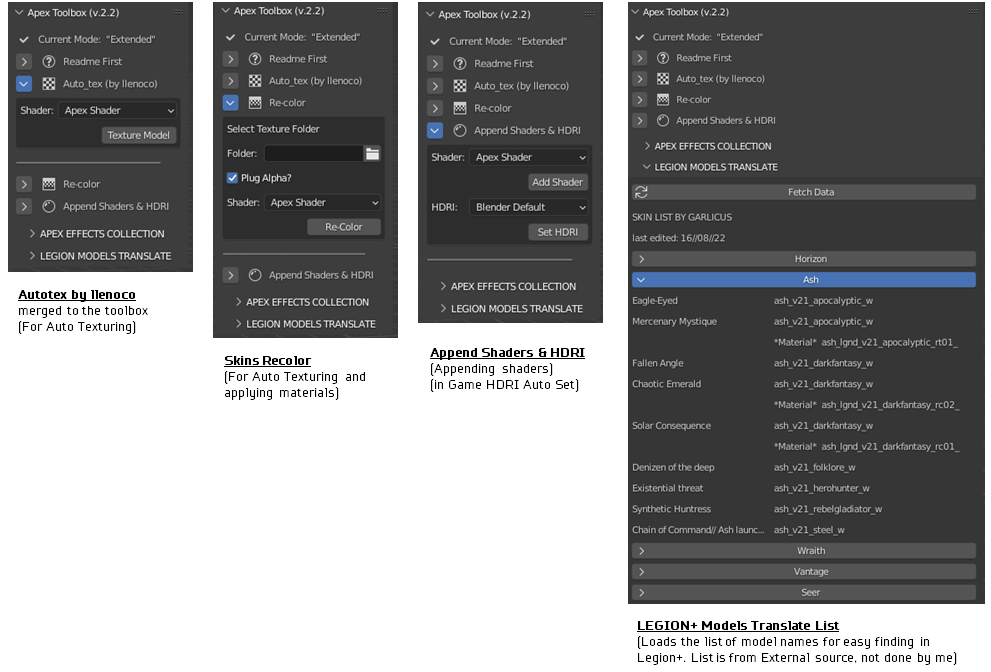Image resolution: width=991 pixels, height=672 pixels.
Task: Click Re-color icon in Append Shaders & HDRI panel
Action: pyautogui.click(x=460, y=108)
